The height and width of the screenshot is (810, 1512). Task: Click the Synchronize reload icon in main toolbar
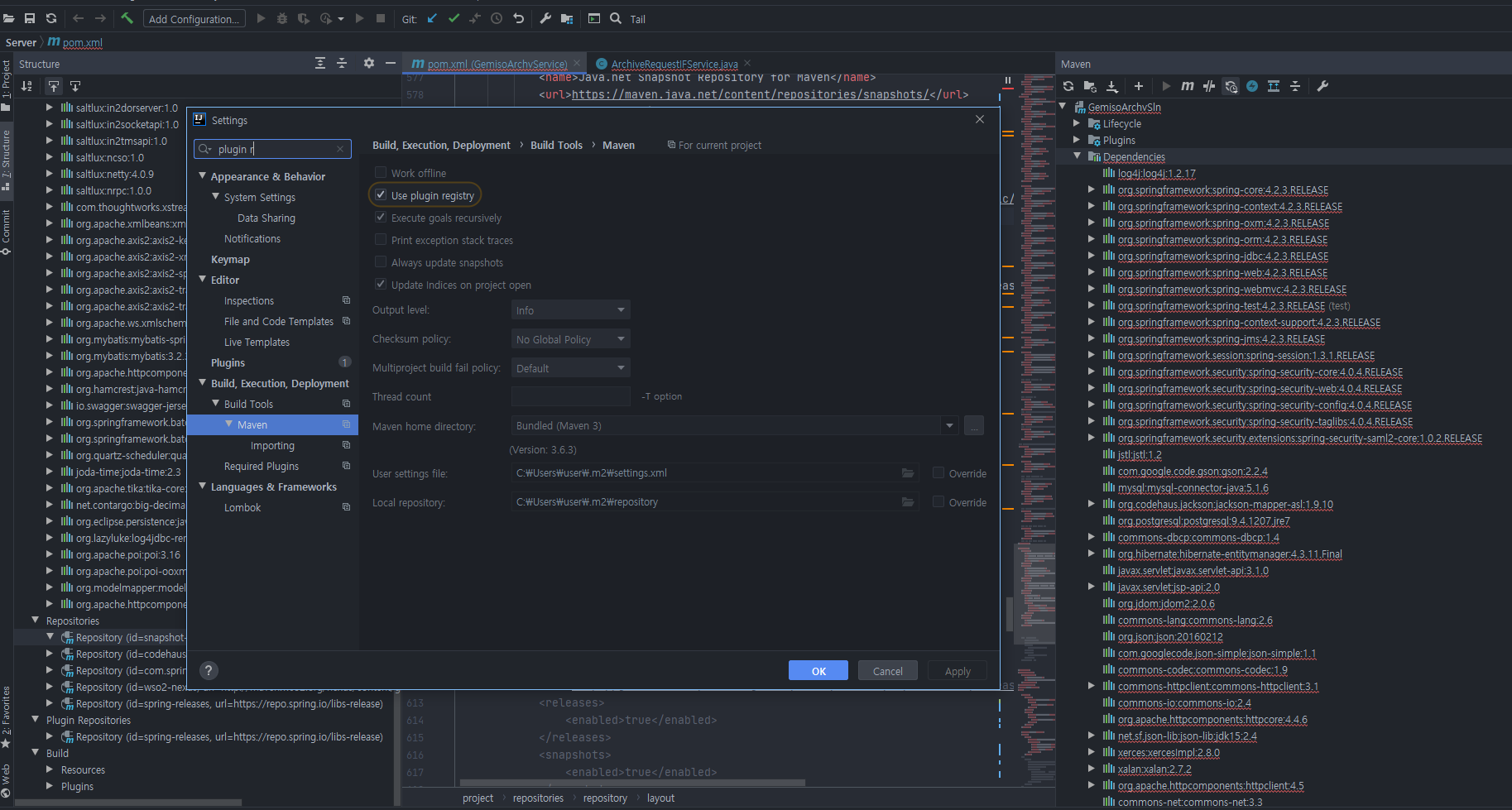[x=51, y=18]
